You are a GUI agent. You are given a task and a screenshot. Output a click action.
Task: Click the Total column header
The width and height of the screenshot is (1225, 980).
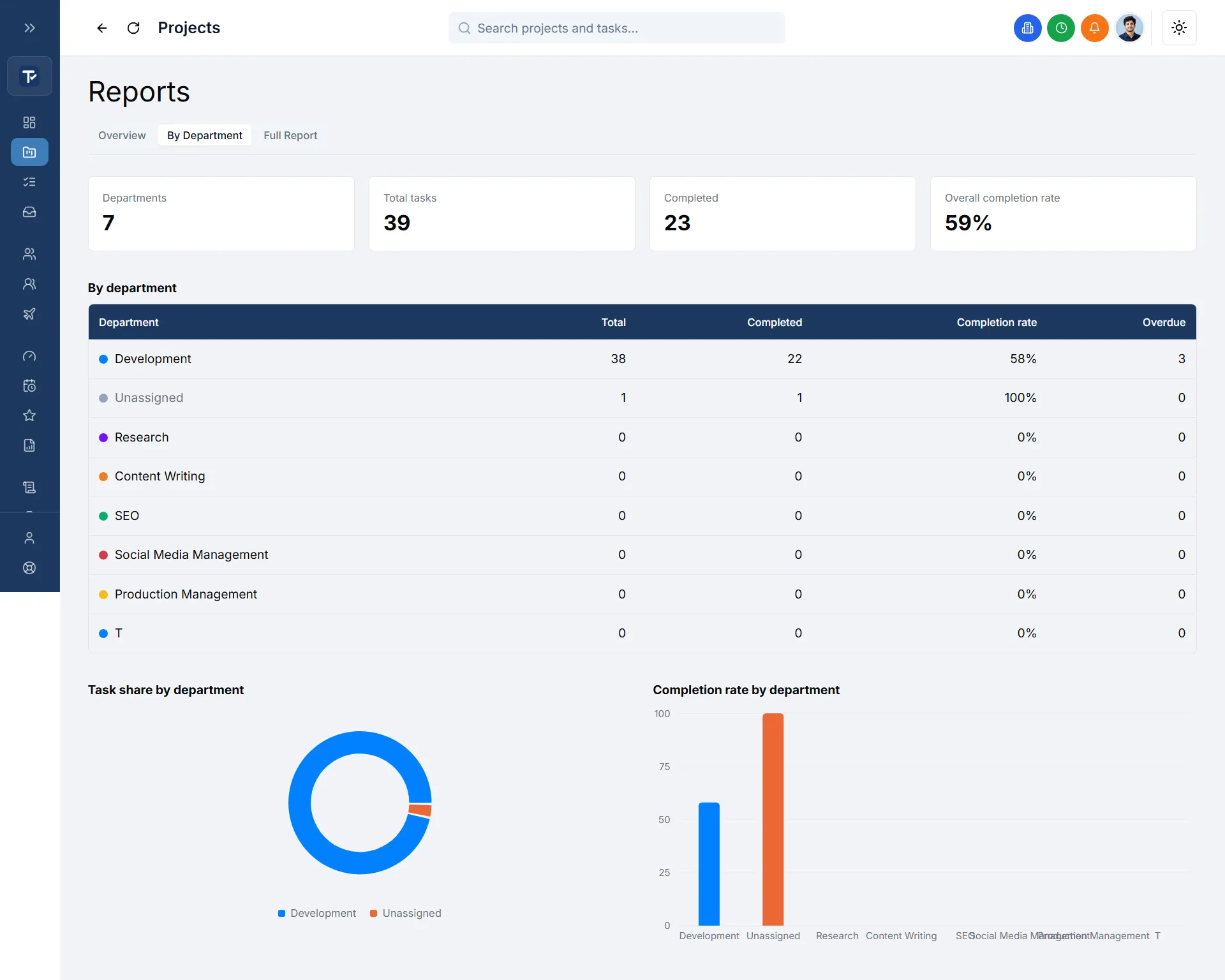pos(613,322)
